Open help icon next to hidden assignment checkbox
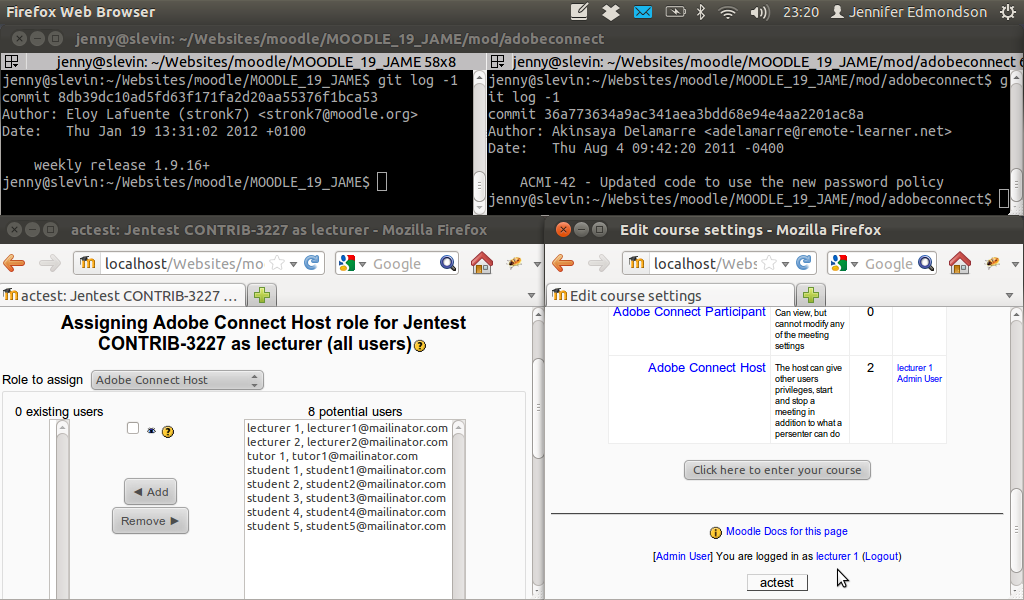1024x600 pixels. click(x=168, y=432)
